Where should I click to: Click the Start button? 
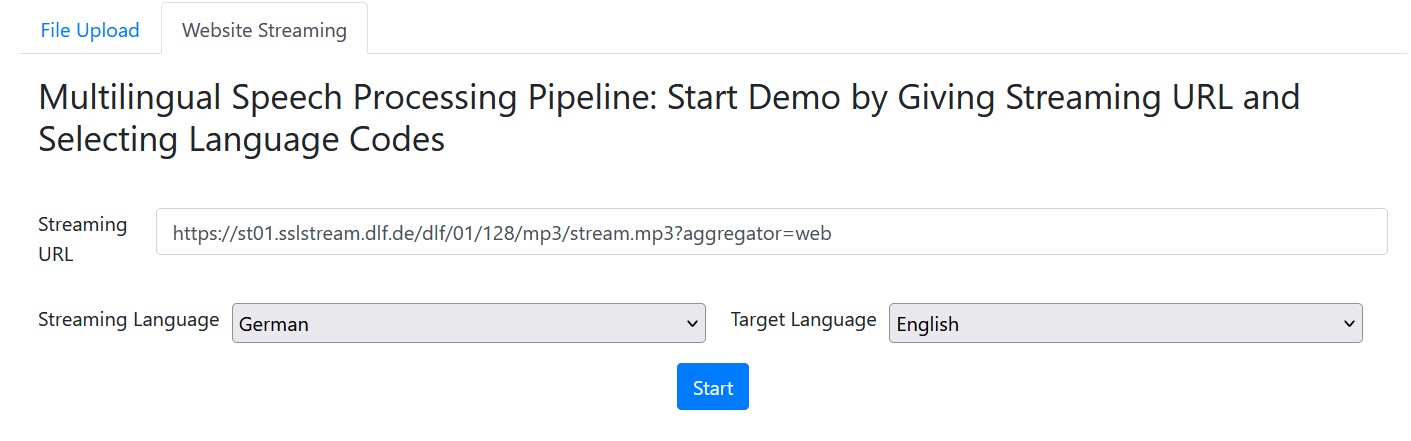point(713,387)
